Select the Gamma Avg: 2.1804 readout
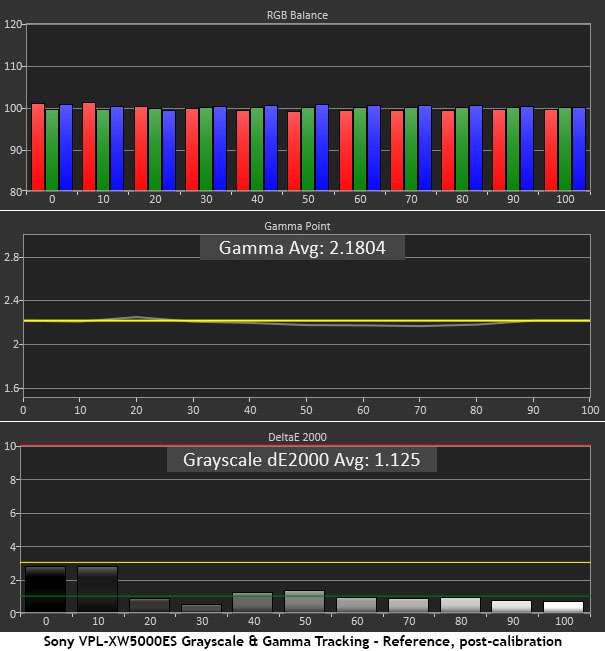605x651 pixels. pyautogui.click(x=302, y=248)
